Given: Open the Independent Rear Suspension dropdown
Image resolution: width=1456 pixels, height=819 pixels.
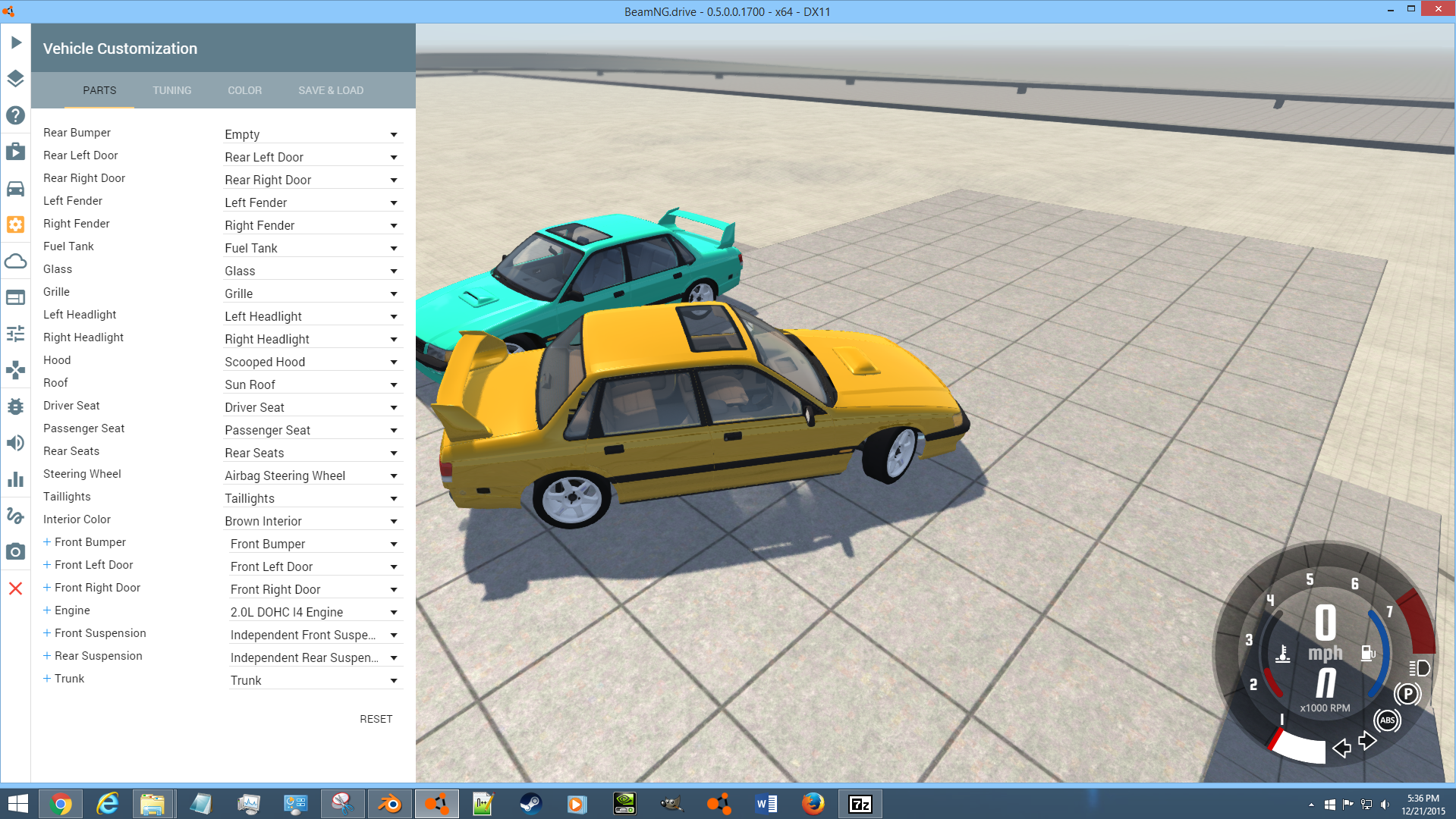Looking at the screenshot, I should (x=315, y=657).
